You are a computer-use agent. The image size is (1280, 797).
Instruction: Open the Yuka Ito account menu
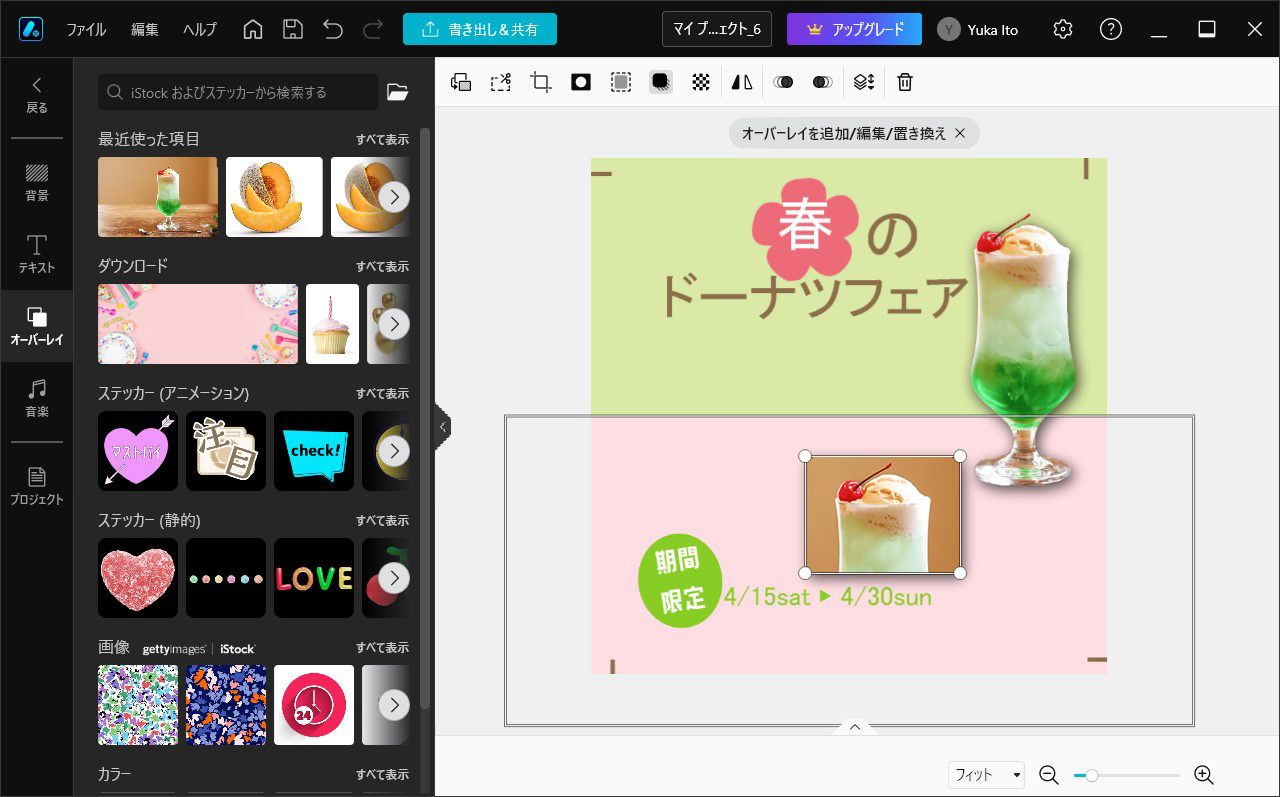978,29
